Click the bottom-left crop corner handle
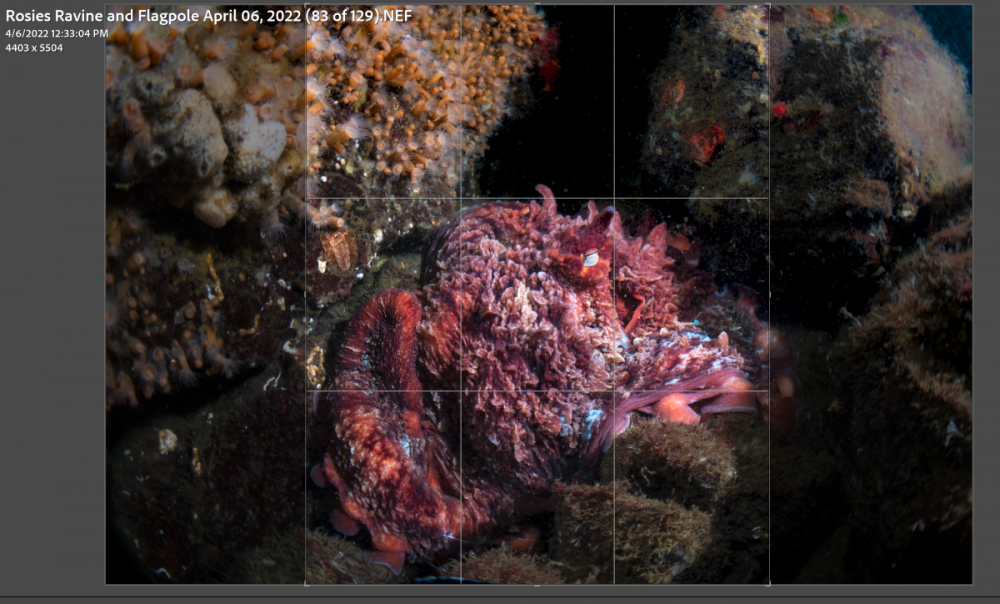Viewport: 1000px width, 604px height. click(306, 584)
